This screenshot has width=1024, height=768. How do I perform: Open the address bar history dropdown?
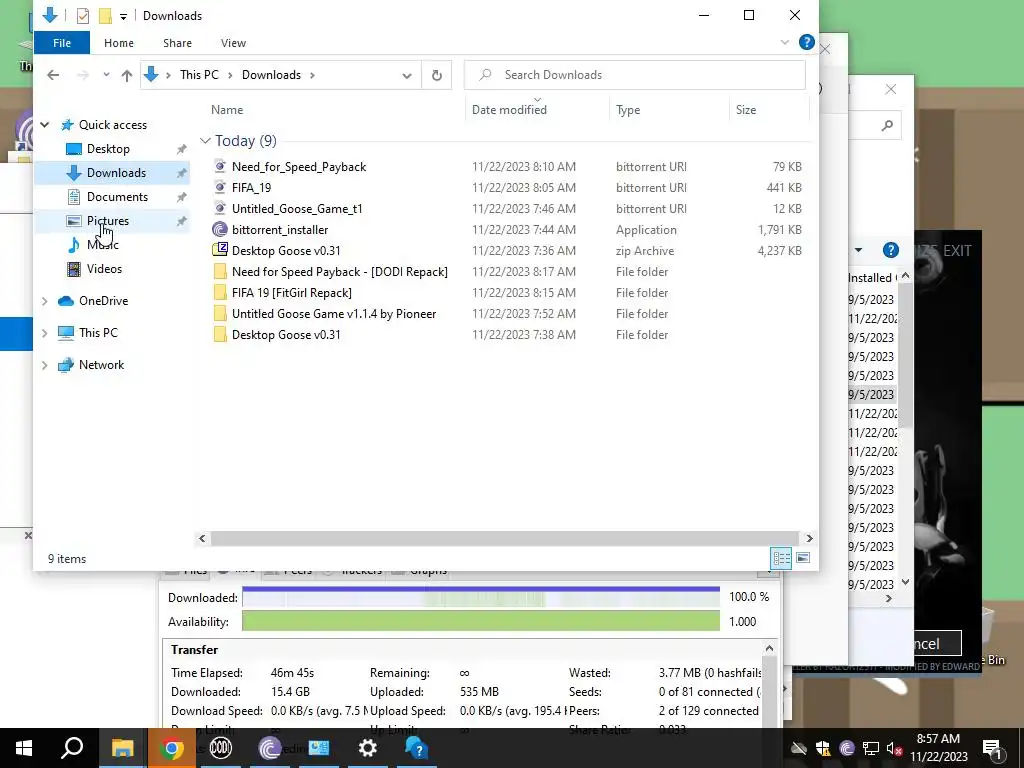[x=407, y=76]
